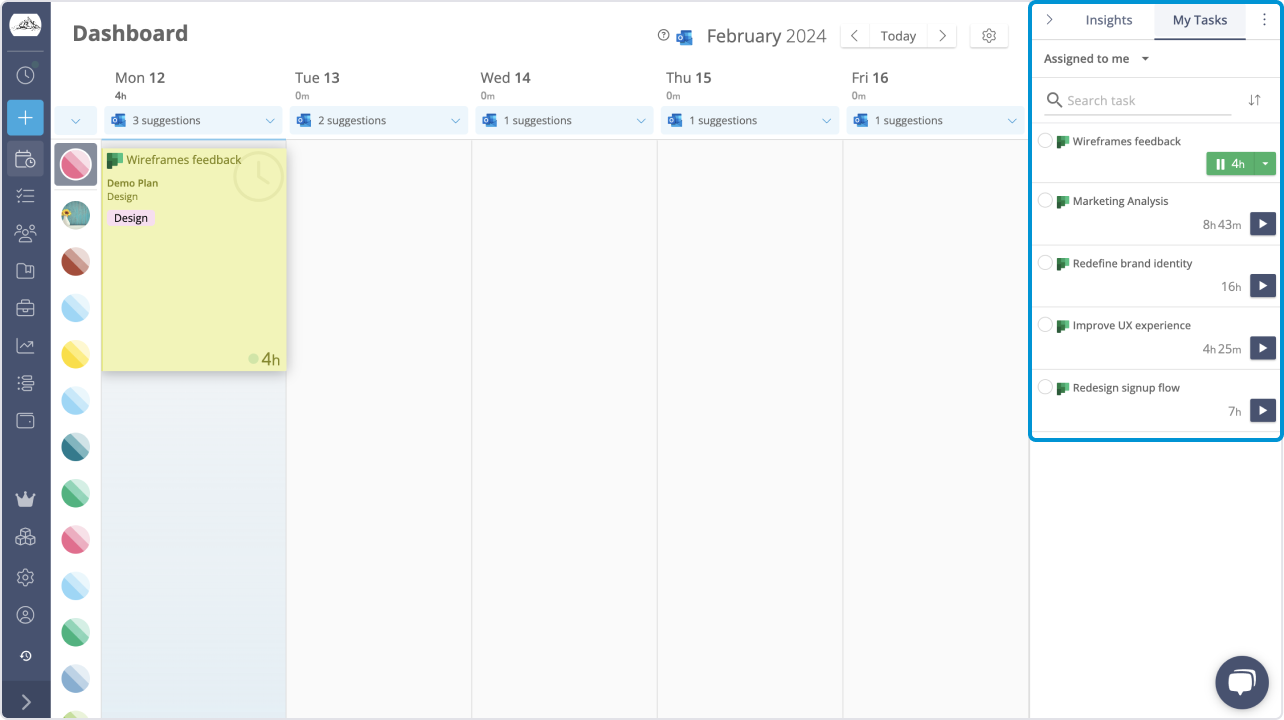Open the reports chart icon in sidebar
Screen dimensions: 1284x720
[25, 346]
